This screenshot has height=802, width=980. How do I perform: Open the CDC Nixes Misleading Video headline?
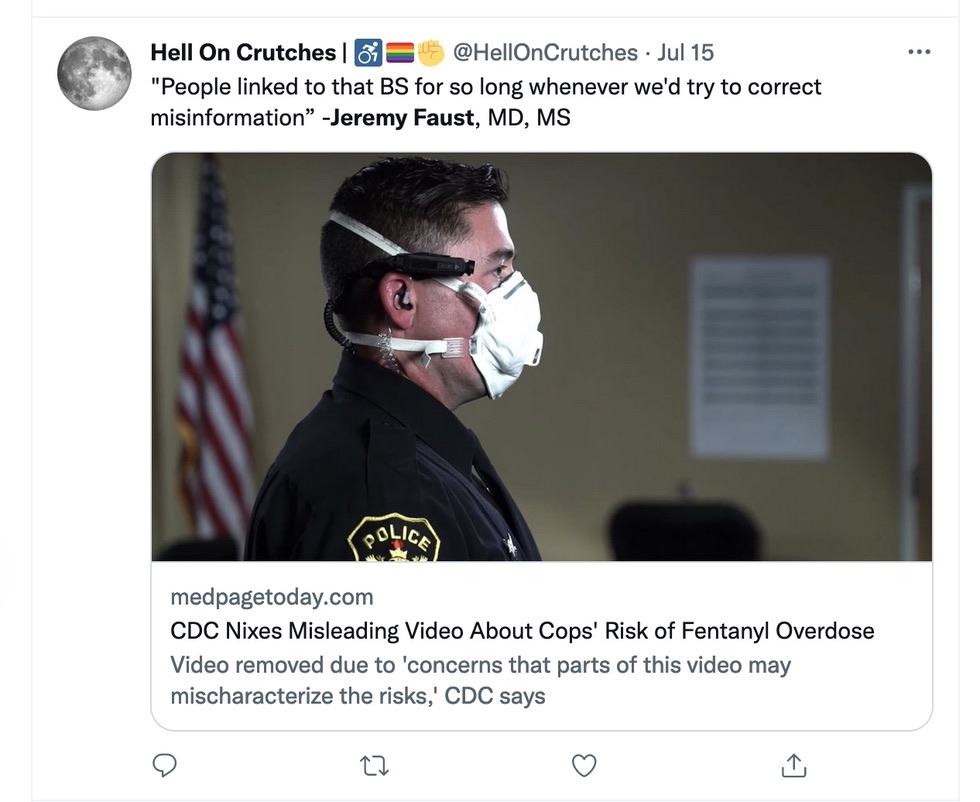(522, 631)
